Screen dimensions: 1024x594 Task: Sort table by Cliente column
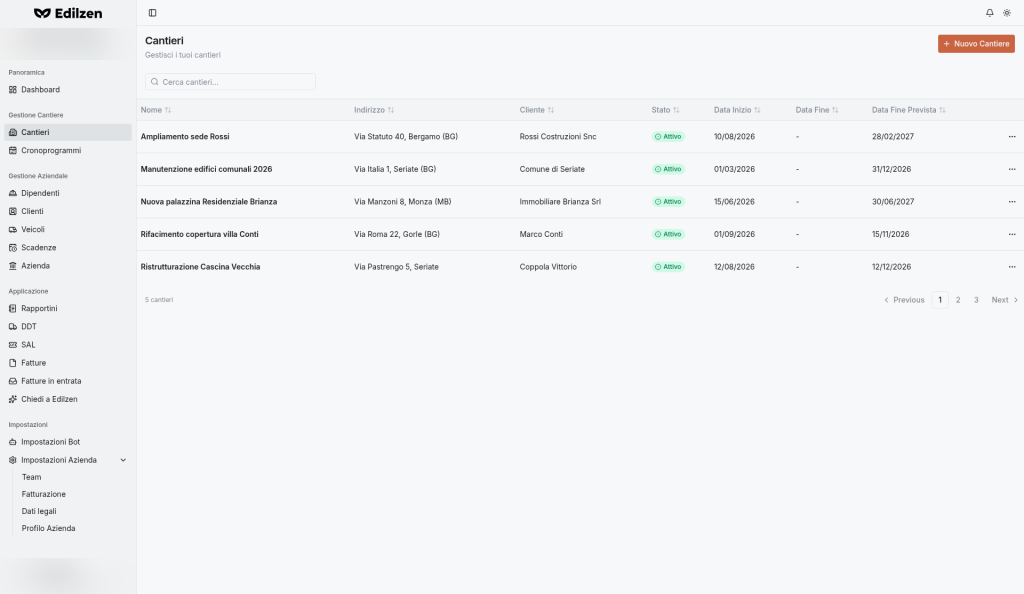tap(536, 110)
